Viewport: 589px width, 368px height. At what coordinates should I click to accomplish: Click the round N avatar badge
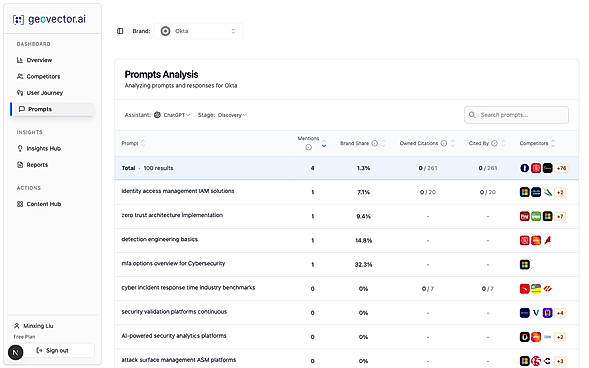pyautogui.click(x=16, y=353)
